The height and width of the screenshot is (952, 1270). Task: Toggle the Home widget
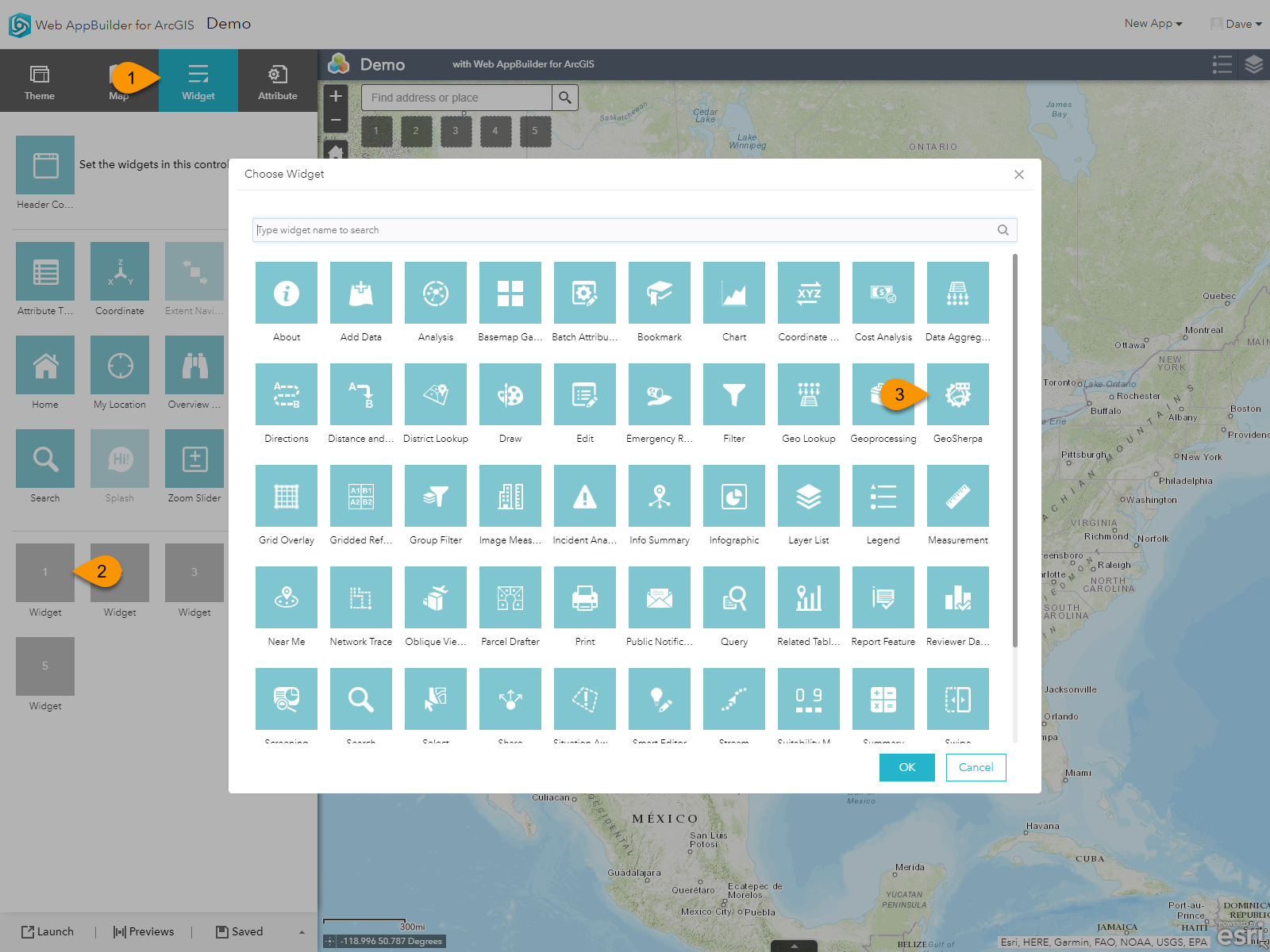(x=45, y=365)
